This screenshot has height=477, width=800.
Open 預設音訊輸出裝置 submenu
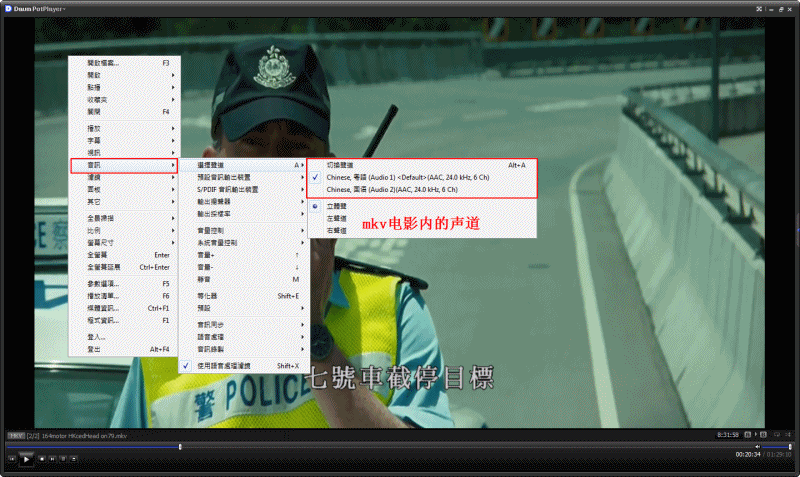(244, 178)
